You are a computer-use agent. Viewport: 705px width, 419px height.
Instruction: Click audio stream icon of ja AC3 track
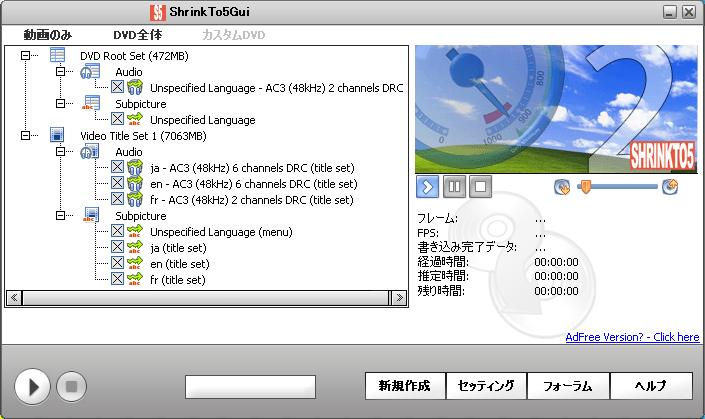coord(135,167)
